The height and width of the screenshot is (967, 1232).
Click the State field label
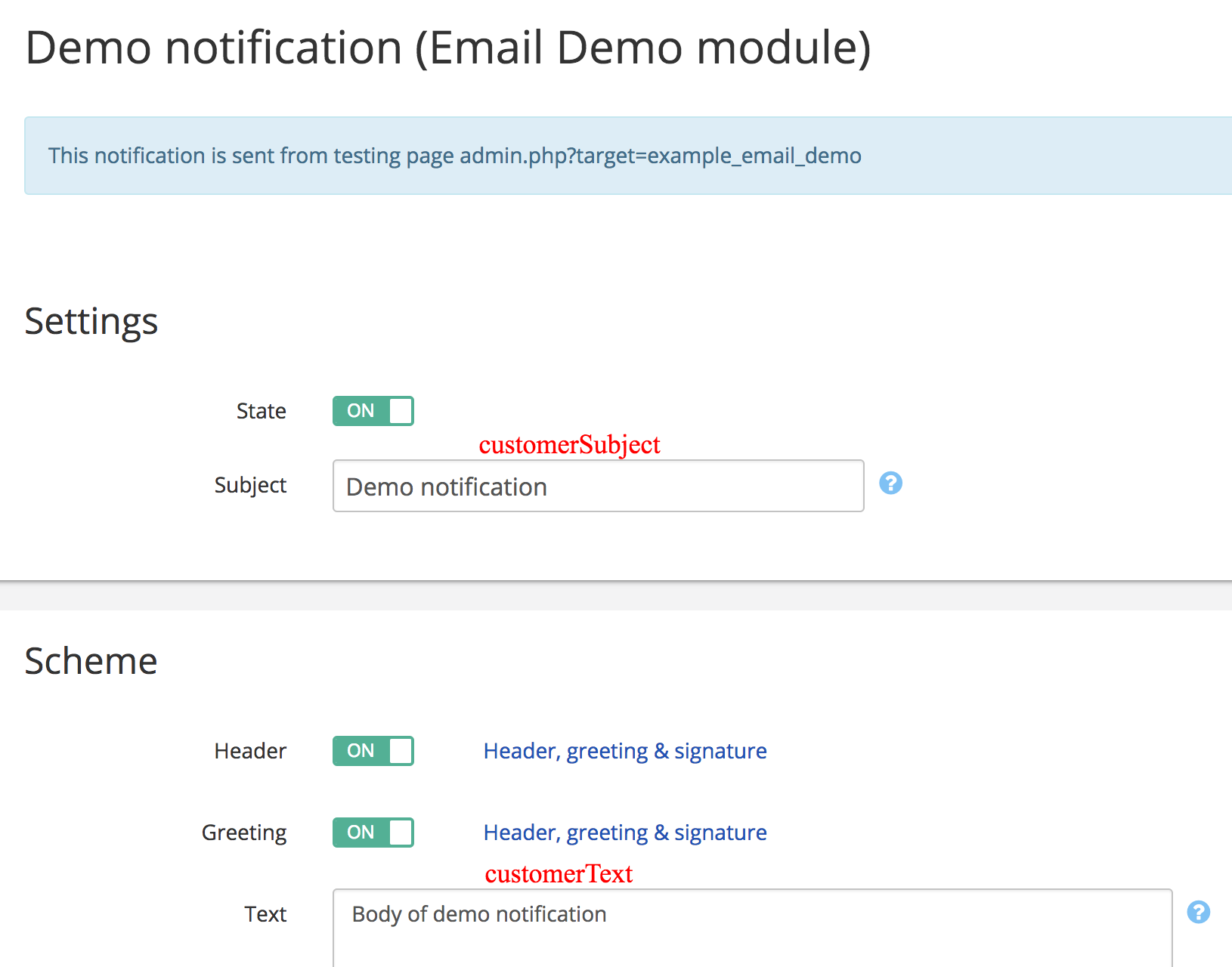click(x=261, y=411)
